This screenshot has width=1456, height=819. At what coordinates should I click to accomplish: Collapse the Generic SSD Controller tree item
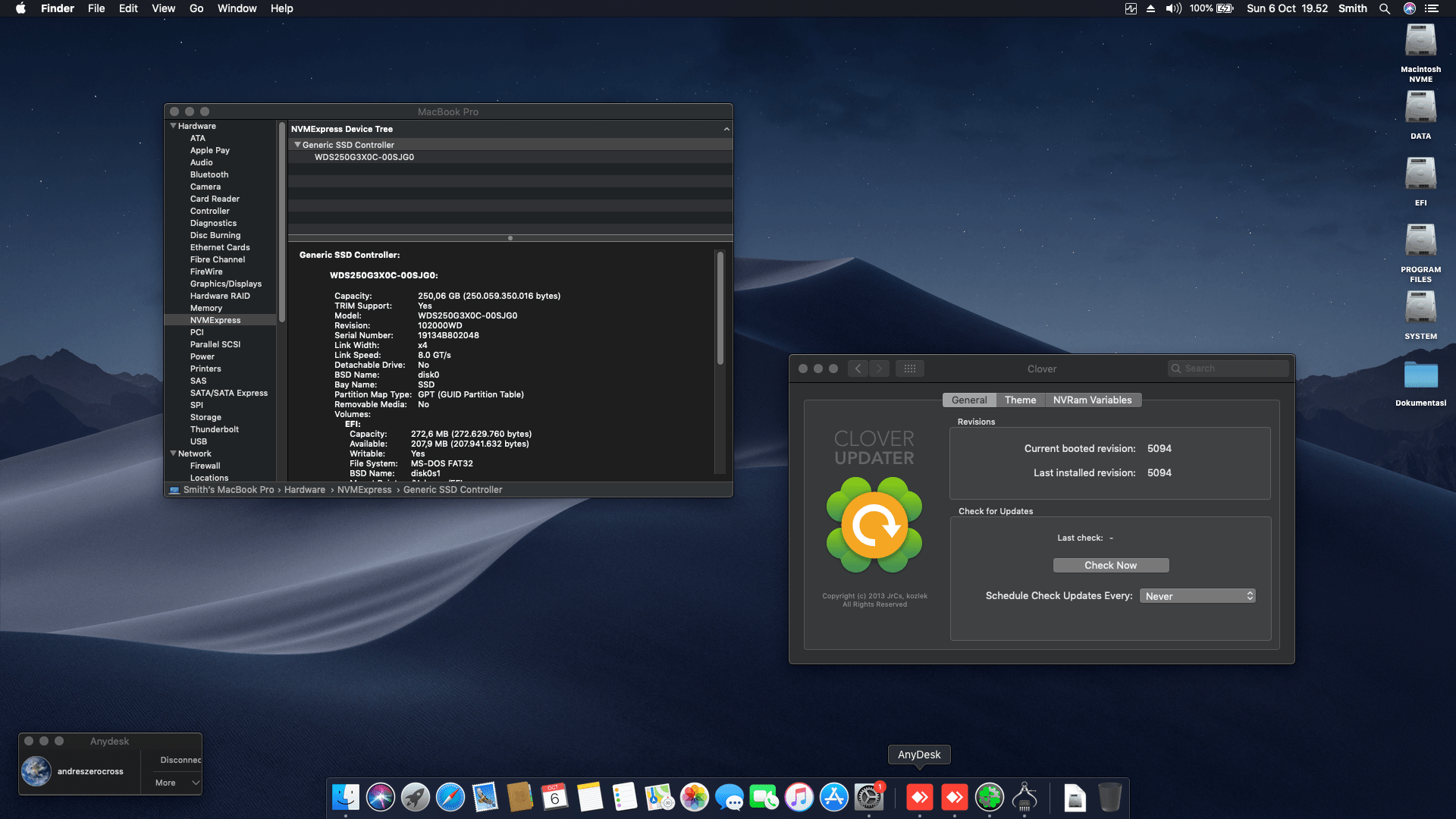coord(297,144)
